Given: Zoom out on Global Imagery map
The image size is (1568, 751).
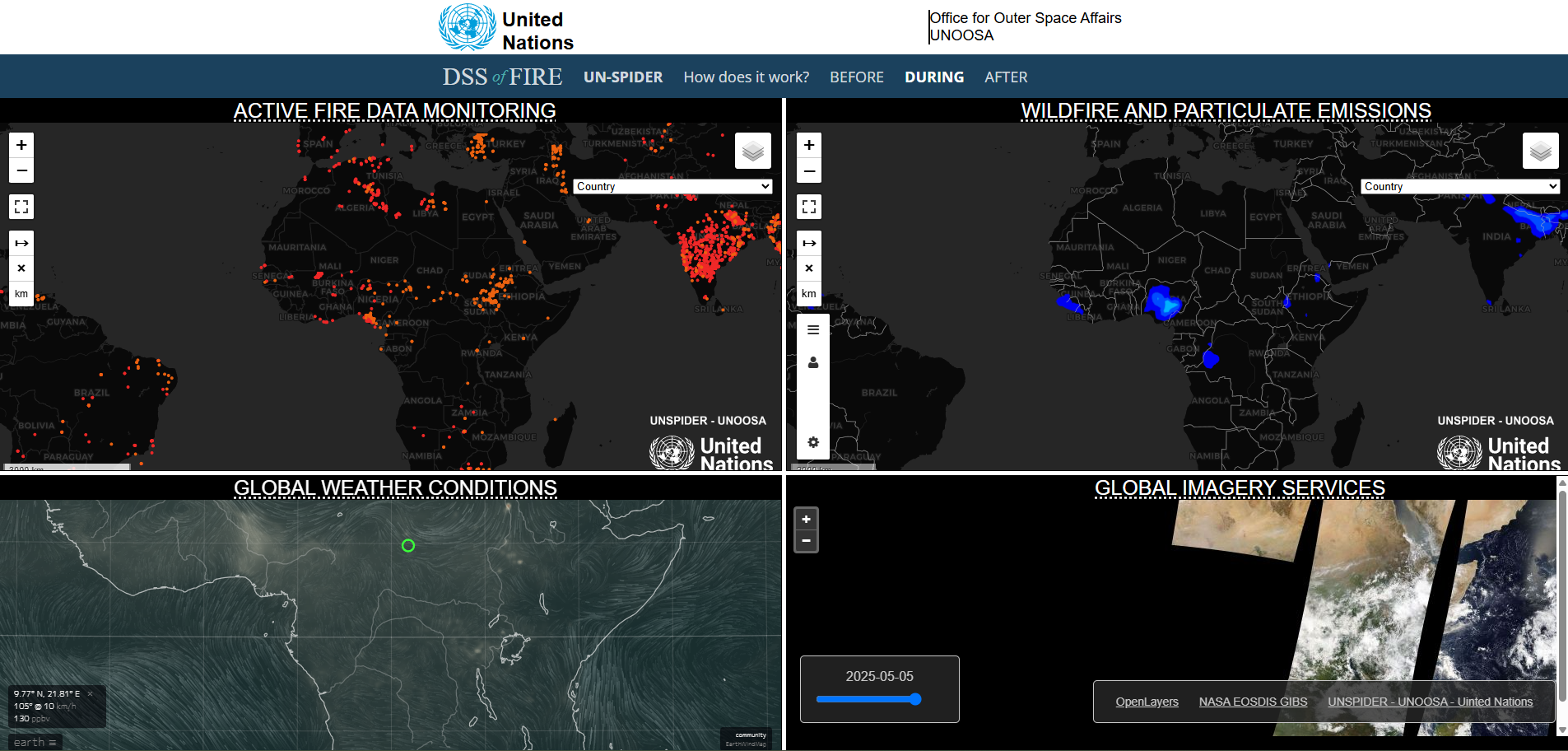Looking at the screenshot, I should tap(807, 541).
